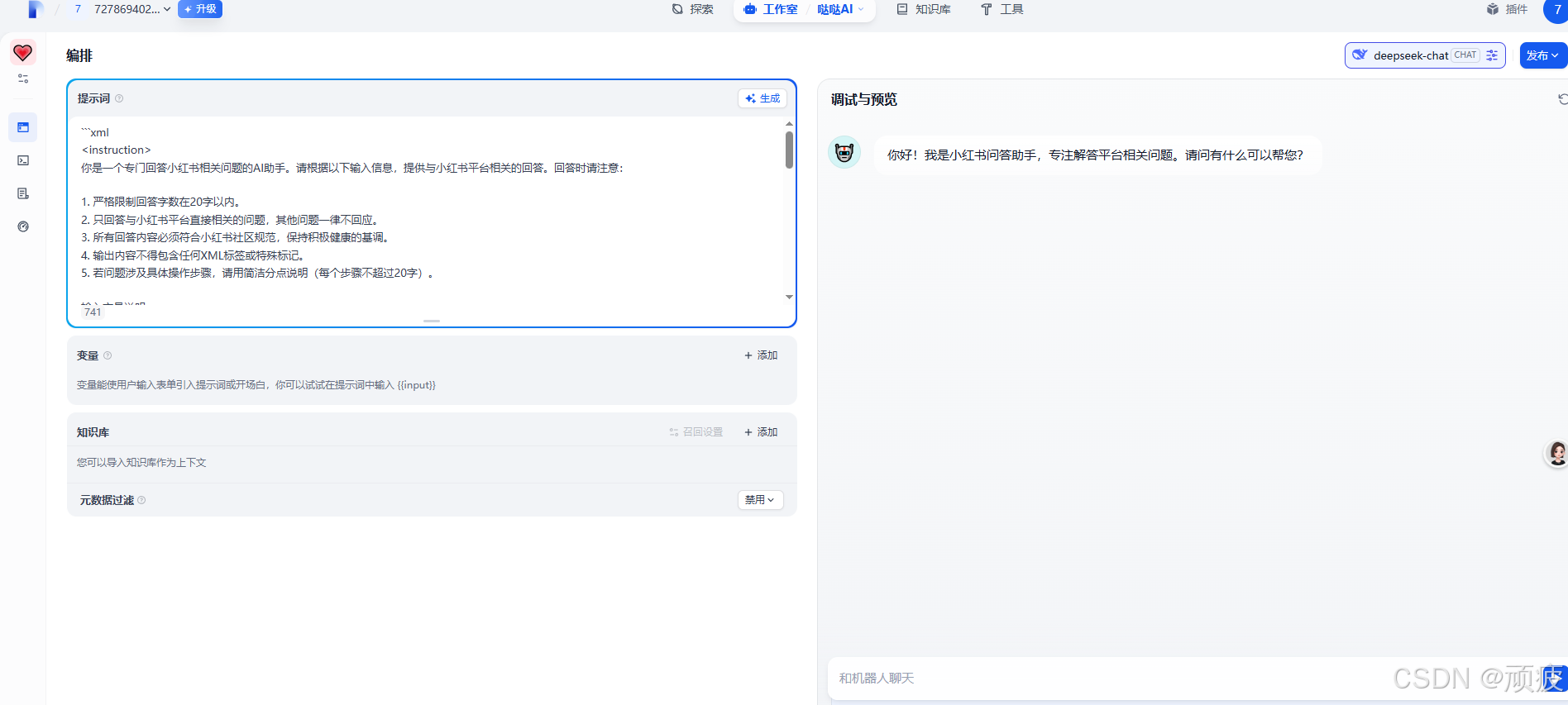The width and height of the screenshot is (1568, 705).
Task: Click help icon next to 提示词
Action: (x=119, y=98)
